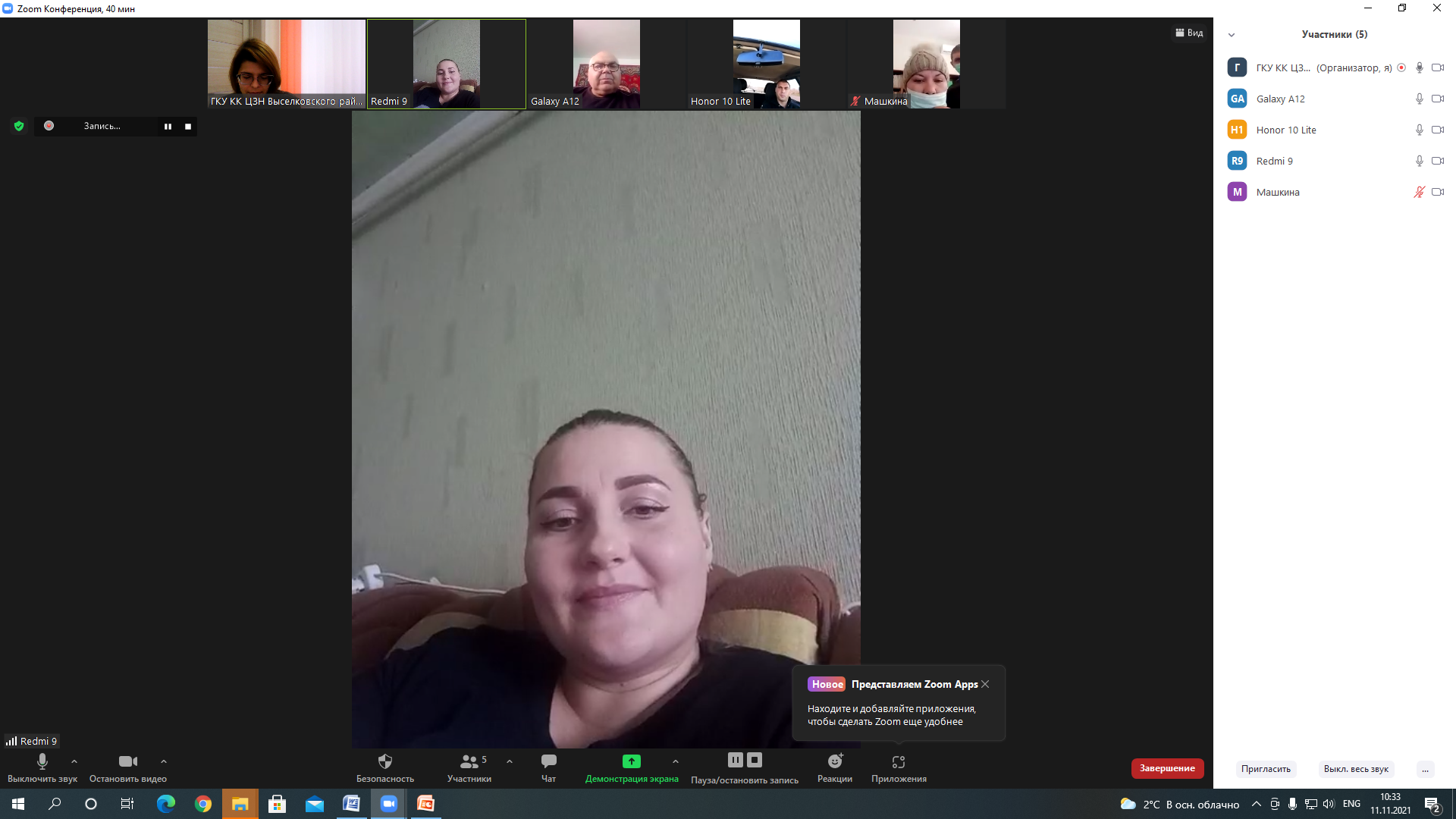Open Microsoft Store from taskbar
The image size is (1456, 819).
277,804
